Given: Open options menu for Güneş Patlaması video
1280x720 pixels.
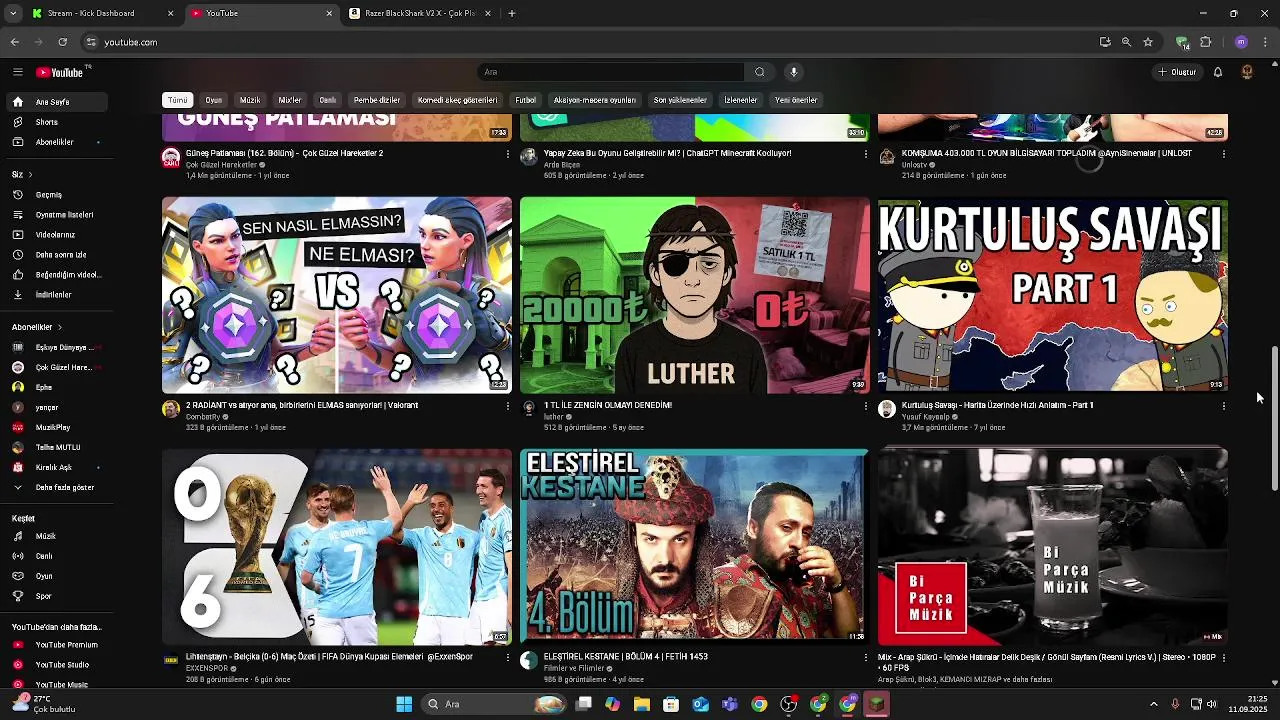Looking at the screenshot, I should point(508,154).
